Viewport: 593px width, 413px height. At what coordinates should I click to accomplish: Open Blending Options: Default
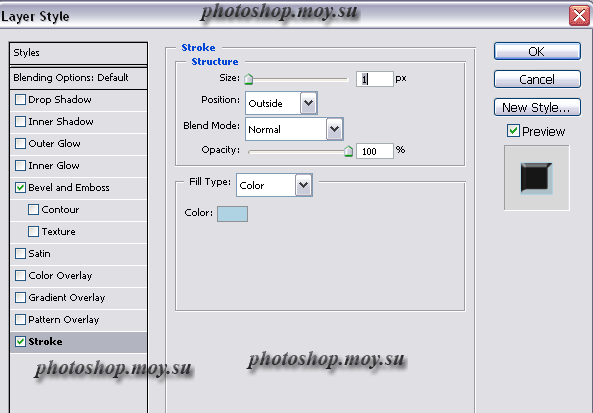pyautogui.click(x=78, y=78)
